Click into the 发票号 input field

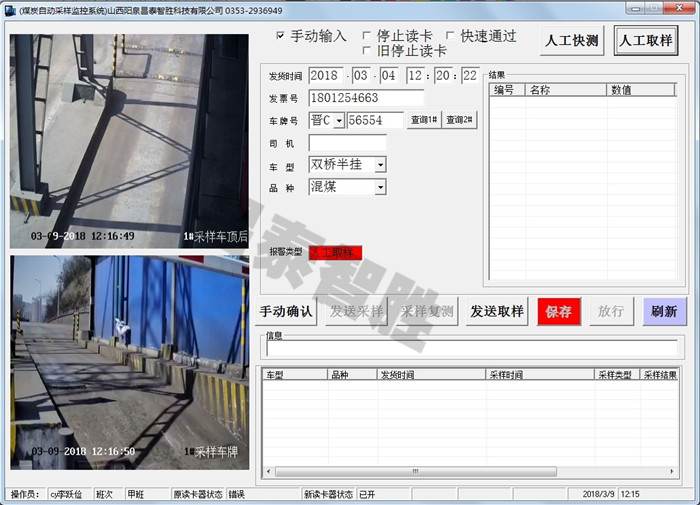[x=366, y=98]
